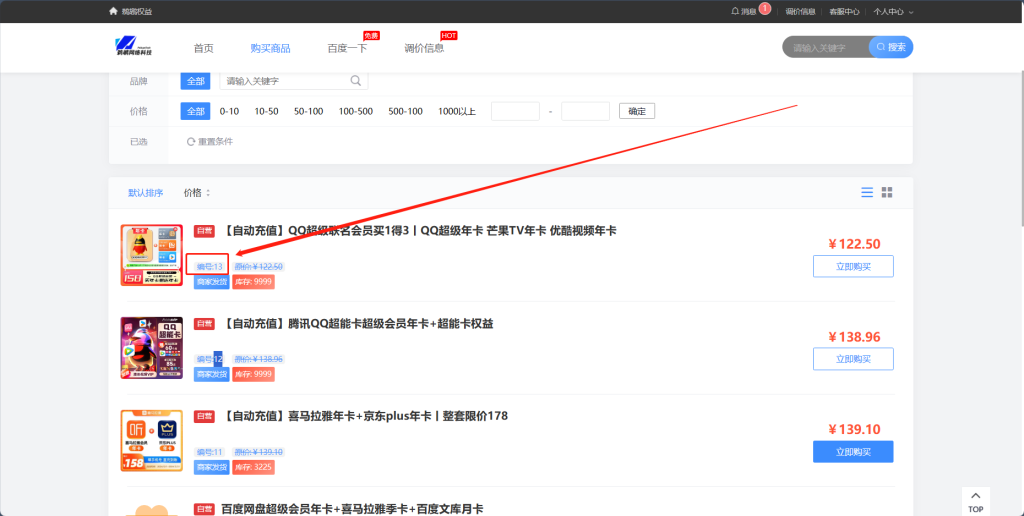Click the minimum price input field

point(515,111)
